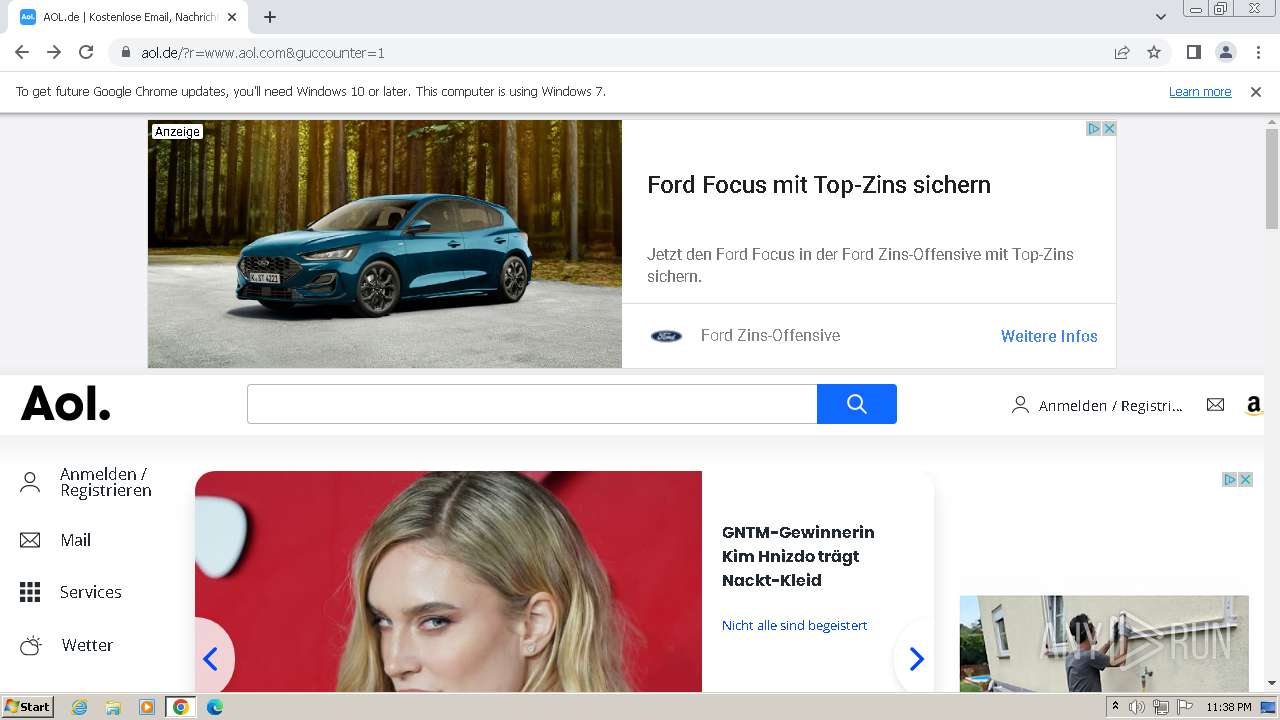
Task: Reload the AOL page
Action: [x=86, y=52]
